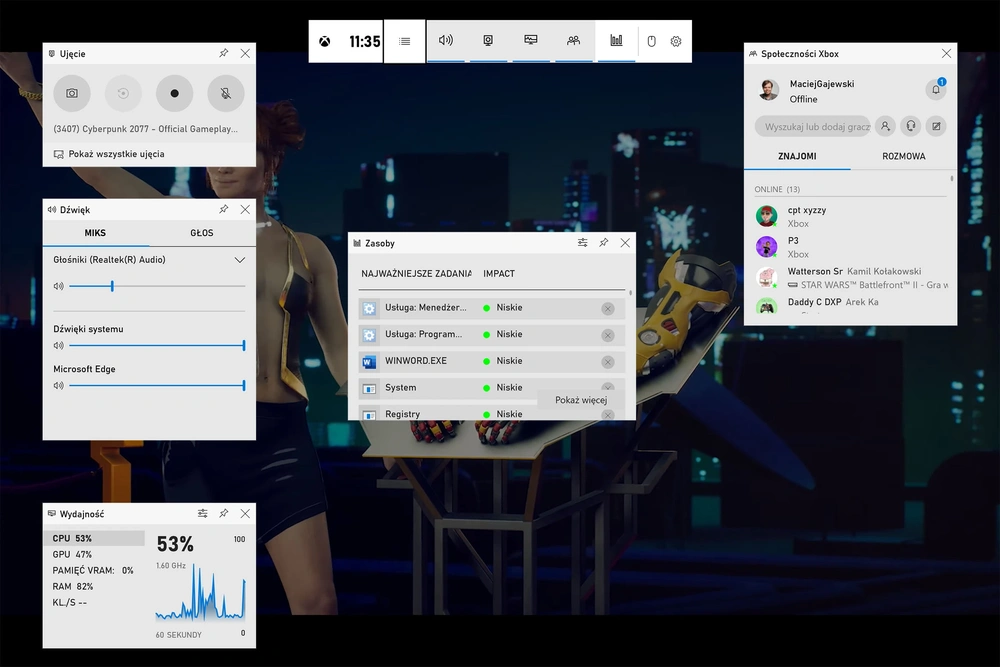The image size is (1000, 667).
Task: Start recording with the record button
Action: coord(174,93)
